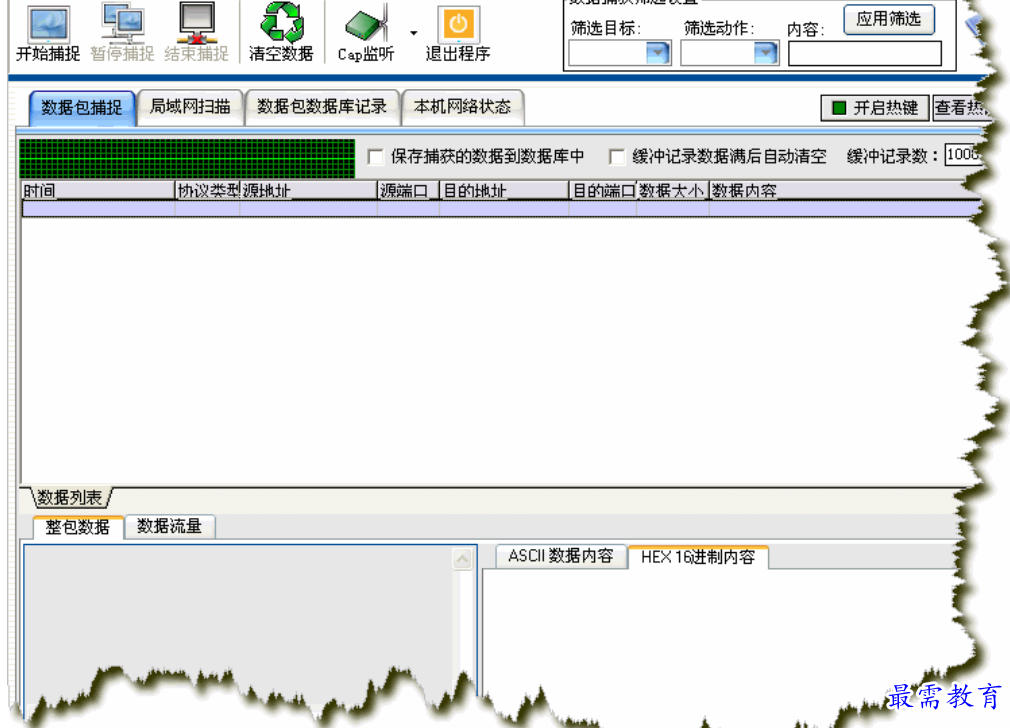Viewport: 1010px width, 728px height.
Task: Open the arrow next to Cap监听
Action: coord(413,32)
